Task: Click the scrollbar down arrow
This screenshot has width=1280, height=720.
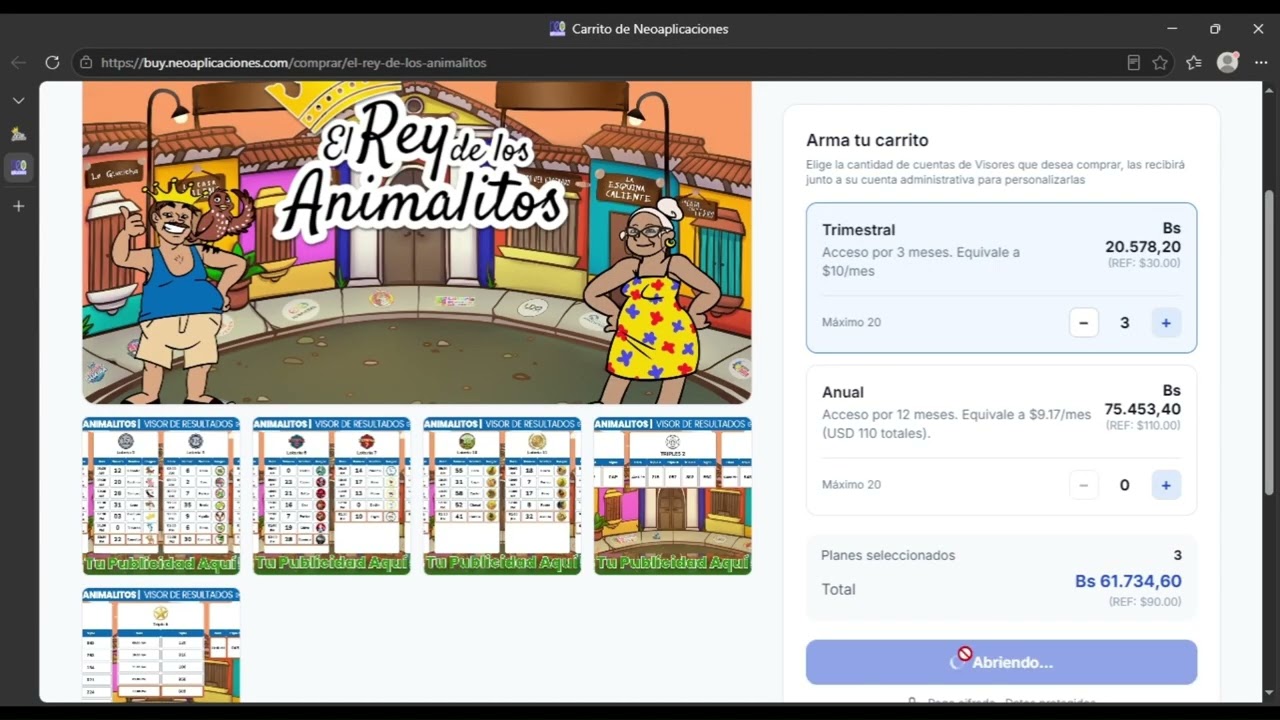Action: point(1270,692)
